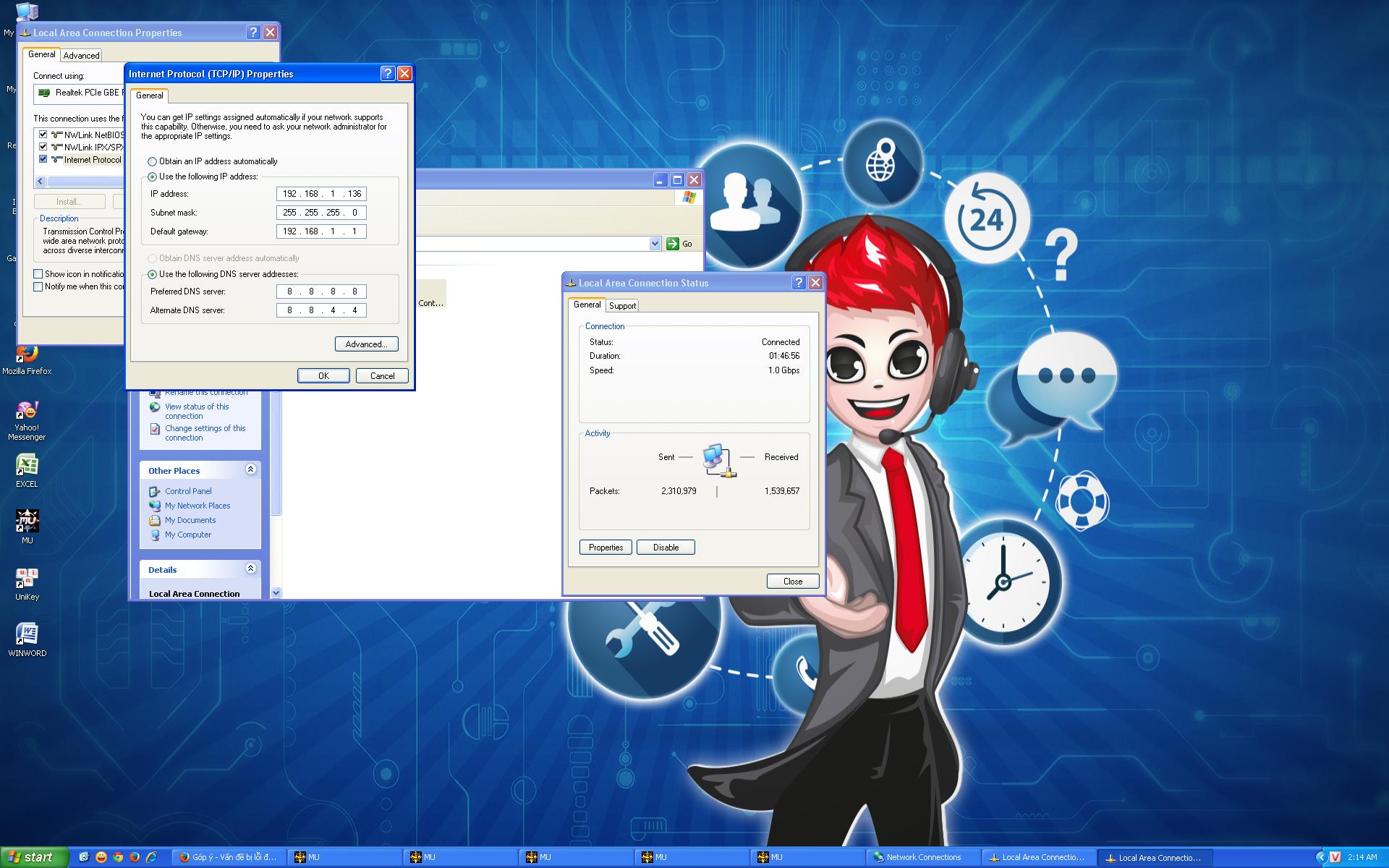1389x868 pixels.
Task: Click the Windows flag logo in explorer toolbar
Action: [689, 197]
